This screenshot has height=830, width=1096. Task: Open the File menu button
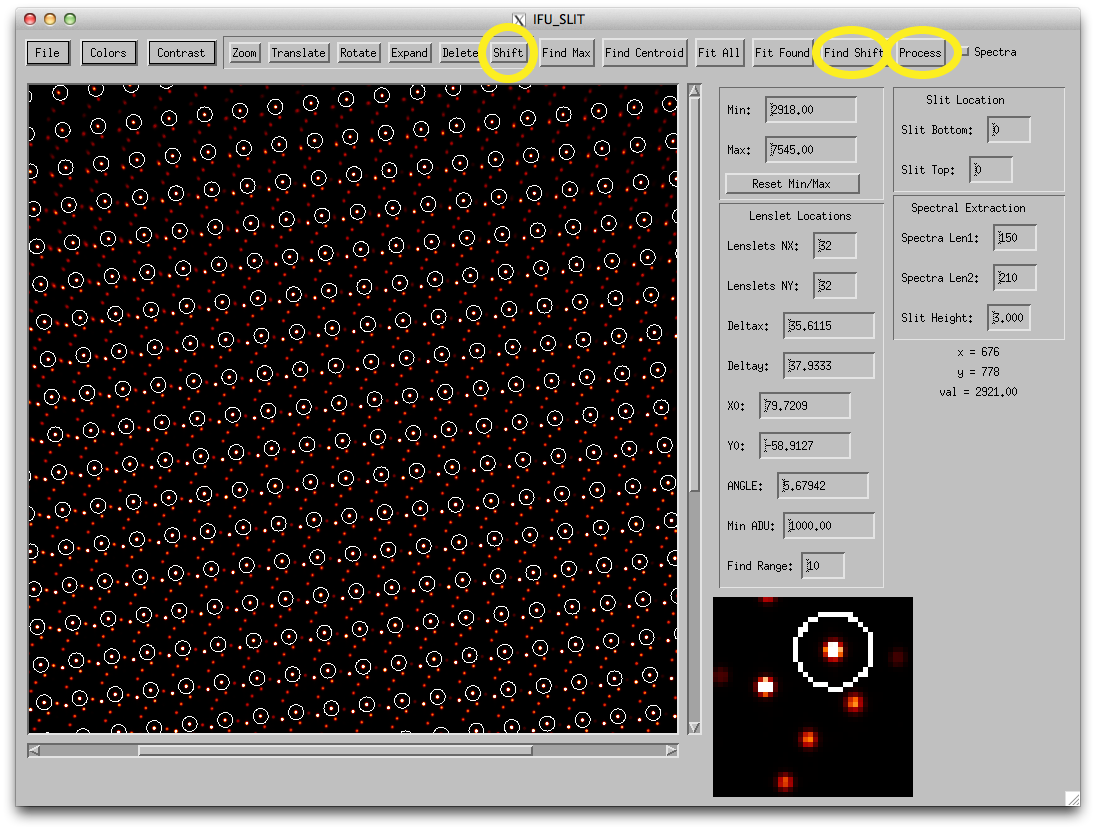pyautogui.click(x=47, y=53)
